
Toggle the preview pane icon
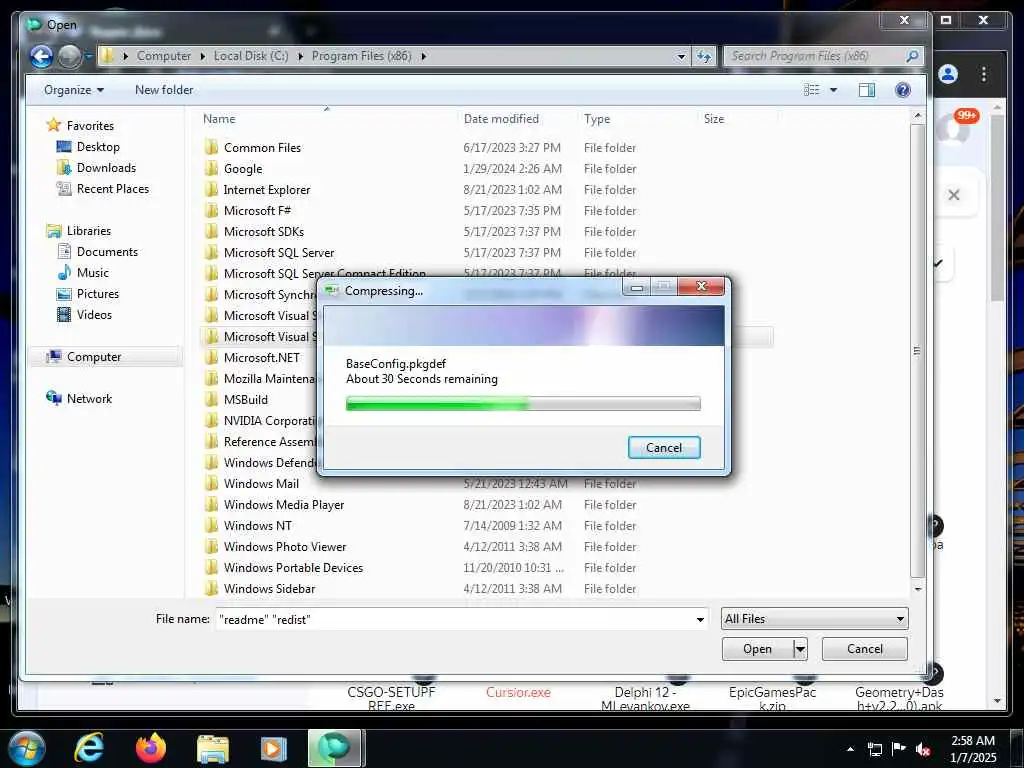coord(867,90)
